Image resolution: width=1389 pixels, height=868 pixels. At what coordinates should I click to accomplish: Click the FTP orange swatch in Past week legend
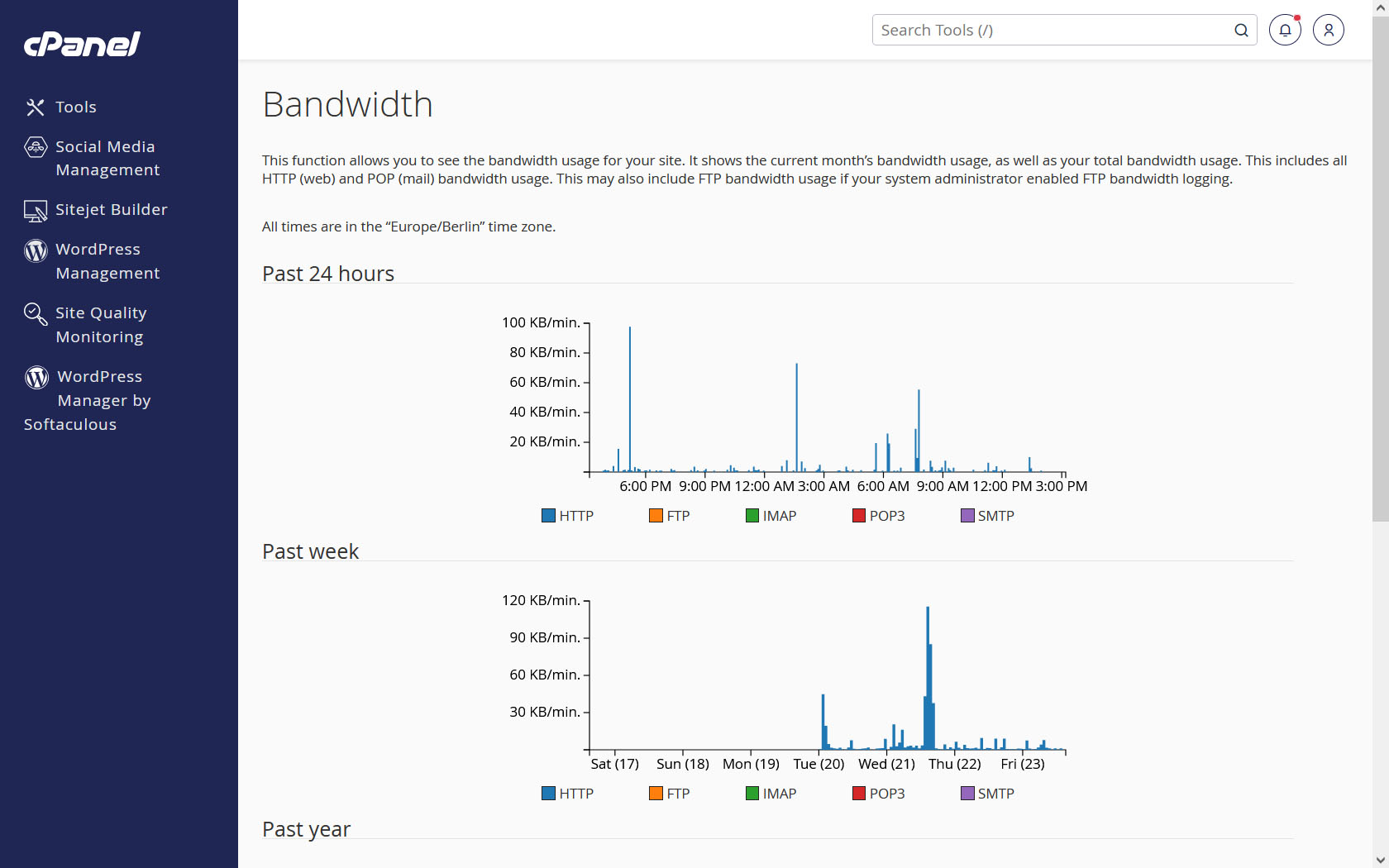pyautogui.click(x=656, y=794)
